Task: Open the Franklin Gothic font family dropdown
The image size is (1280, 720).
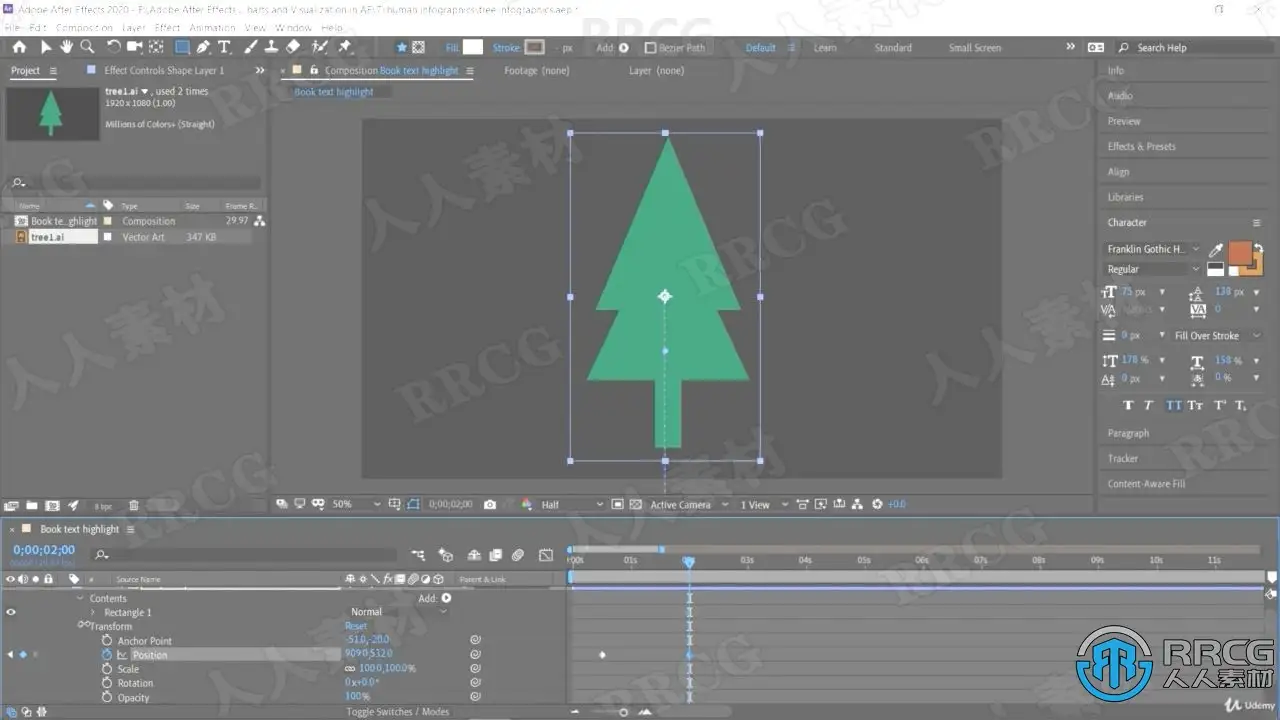Action: [1153, 249]
